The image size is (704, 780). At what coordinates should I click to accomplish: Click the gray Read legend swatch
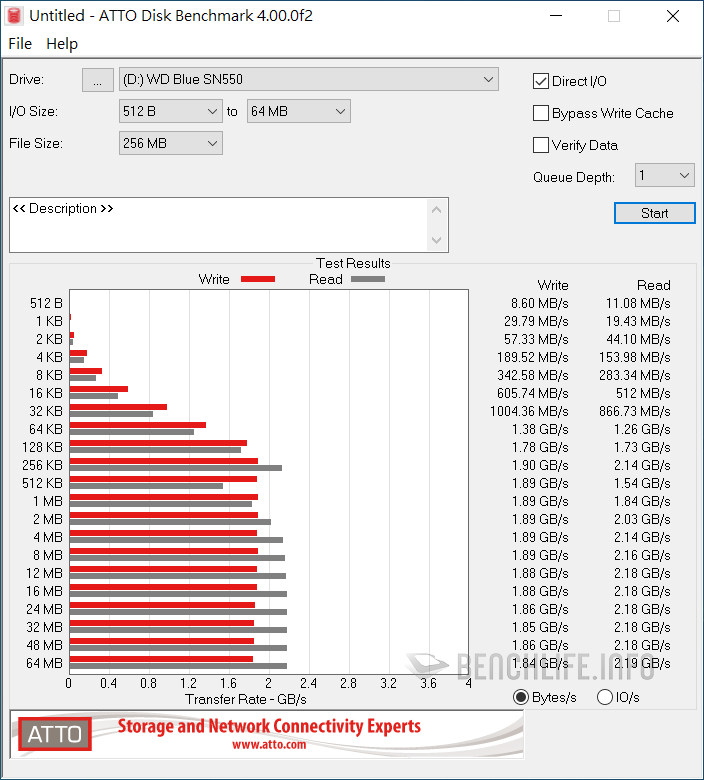[x=368, y=279]
